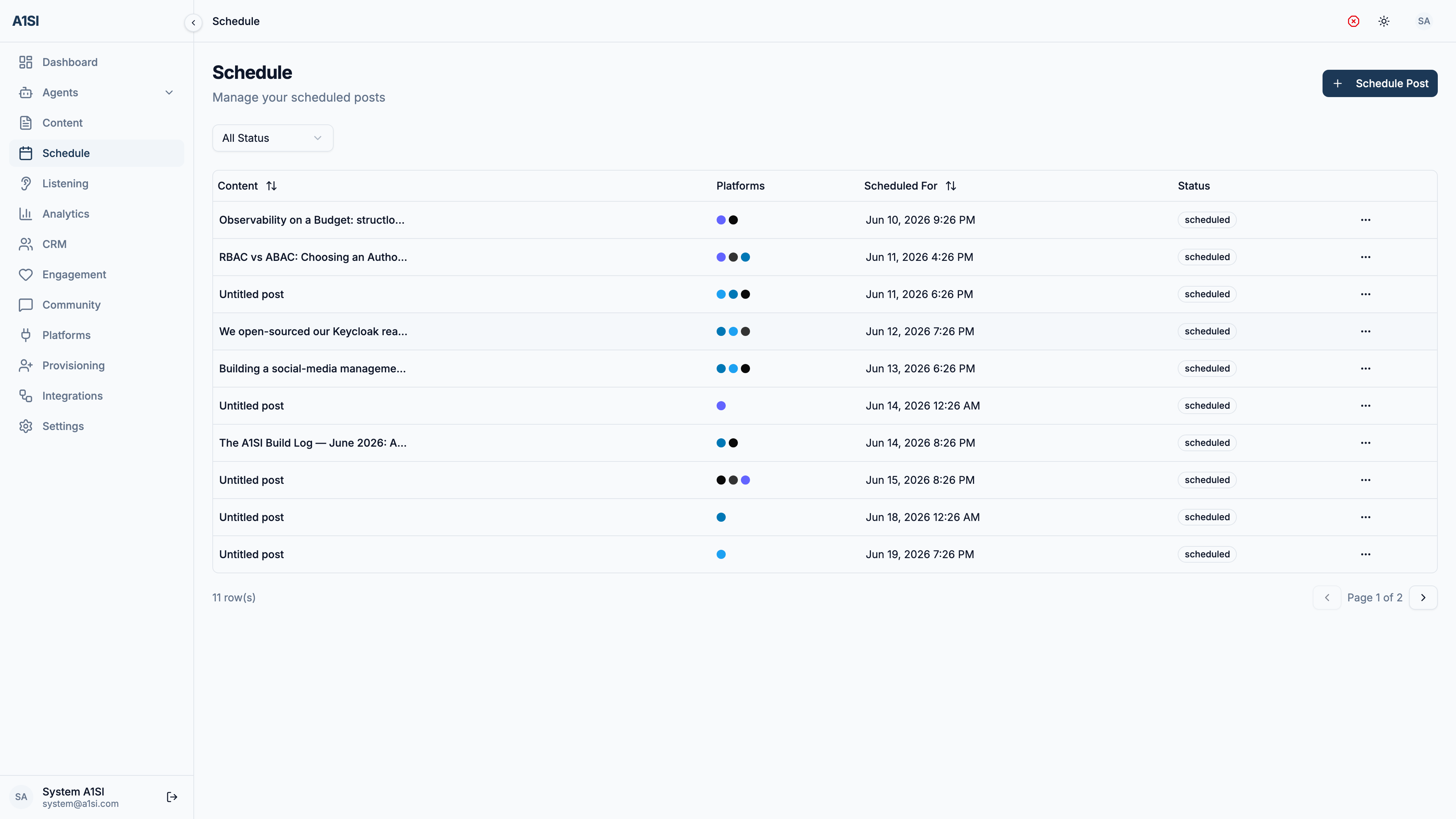Screen dimensions: 1456x819
Task: Open Analytics in the sidebar
Action: click(x=97, y=213)
